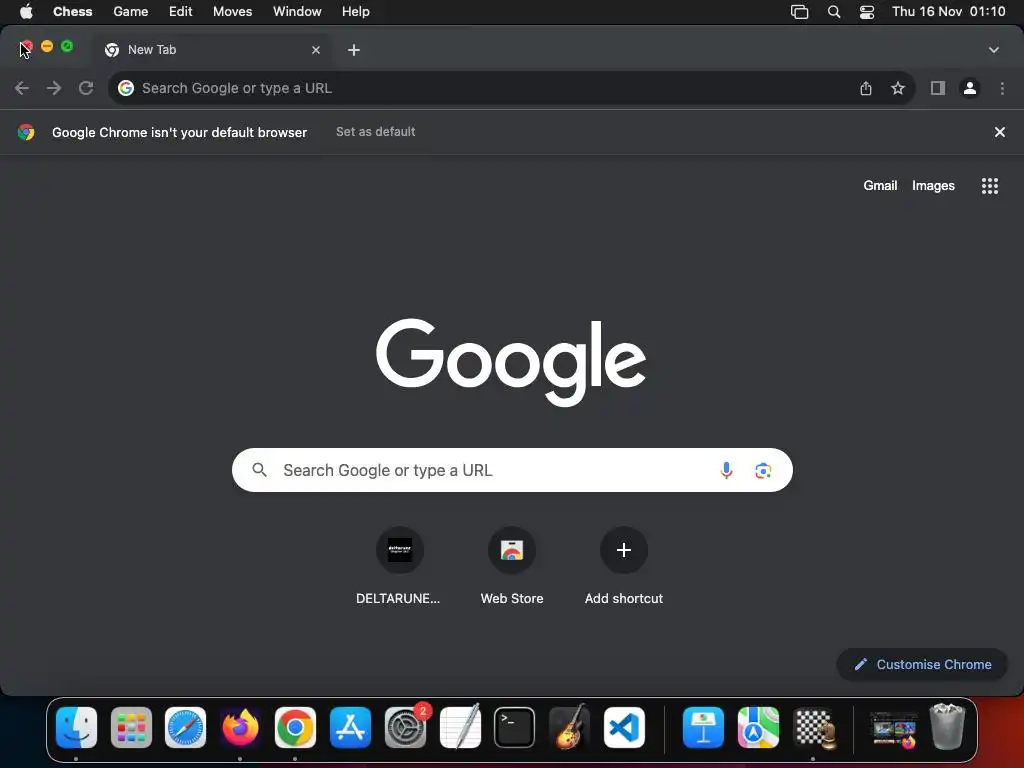This screenshot has height=768, width=1024.
Task: Click the share icon in address bar
Action: point(866,88)
